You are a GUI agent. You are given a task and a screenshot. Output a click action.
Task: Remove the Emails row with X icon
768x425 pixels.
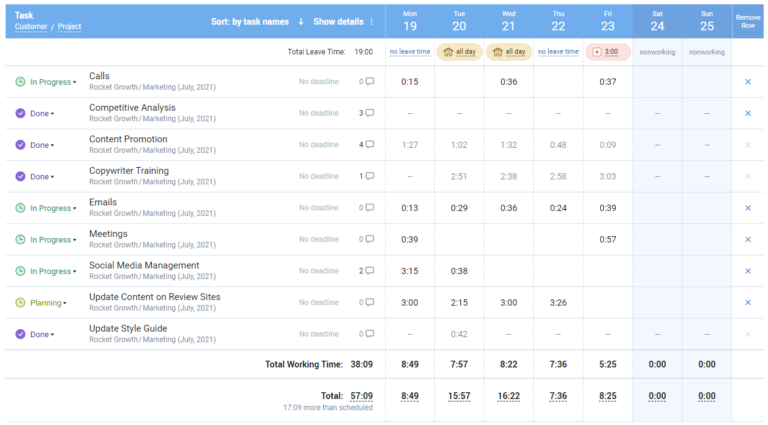[x=748, y=208]
